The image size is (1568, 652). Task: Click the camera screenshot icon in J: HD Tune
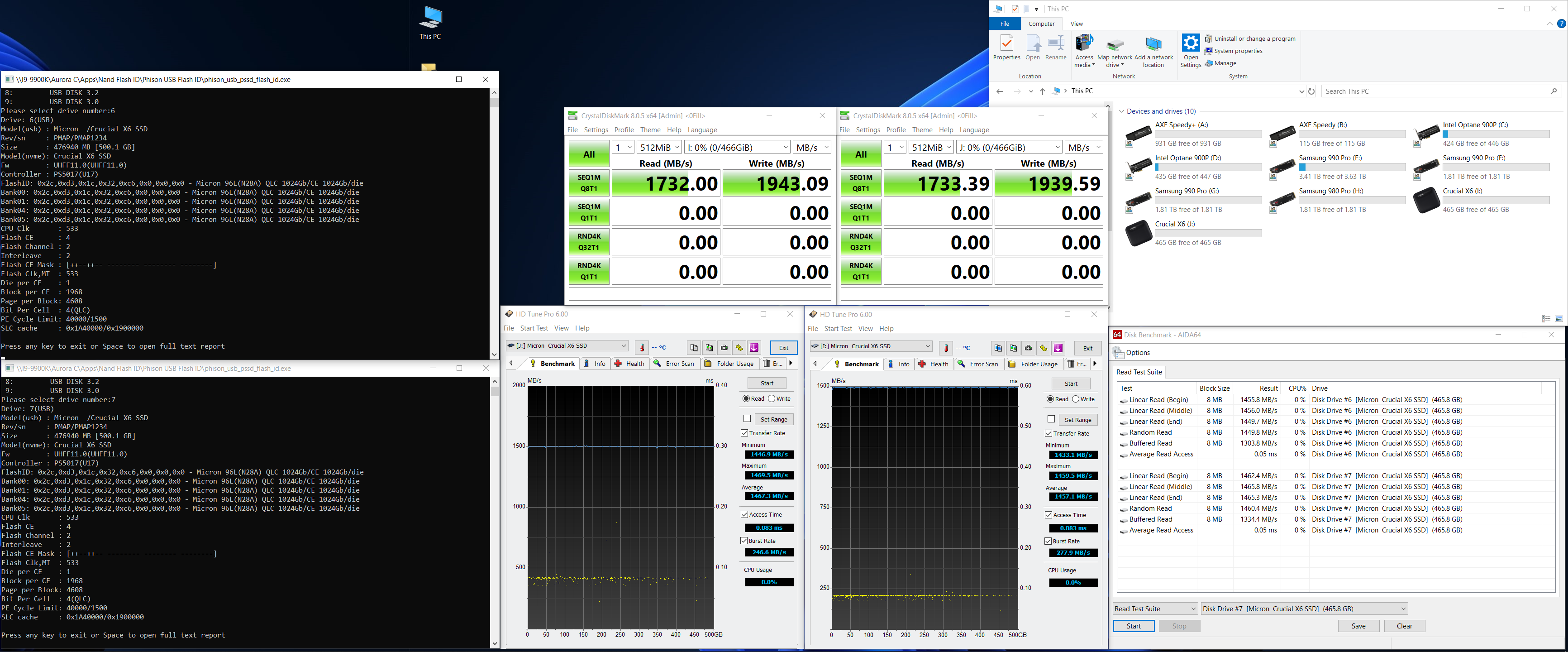pos(724,348)
